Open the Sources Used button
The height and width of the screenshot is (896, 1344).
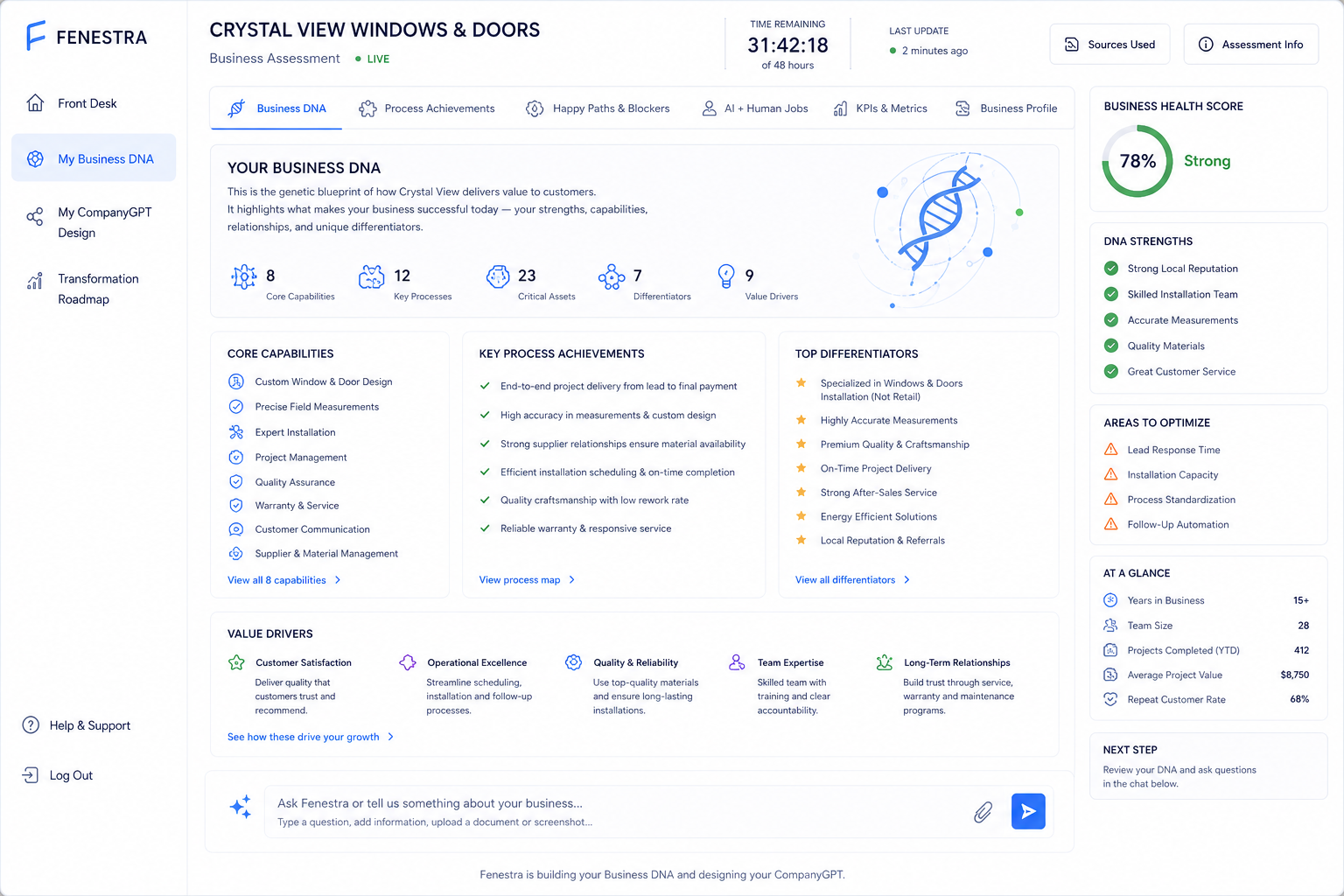pyautogui.click(x=1109, y=45)
